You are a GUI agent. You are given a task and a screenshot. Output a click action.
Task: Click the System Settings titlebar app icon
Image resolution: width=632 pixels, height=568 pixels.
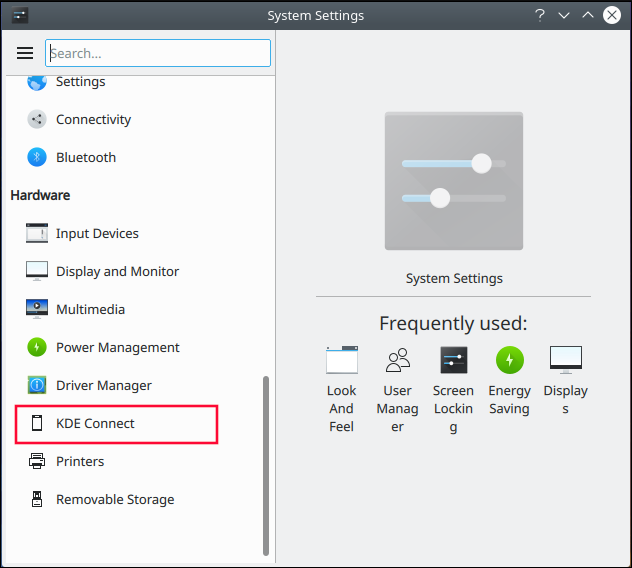point(19,15)
